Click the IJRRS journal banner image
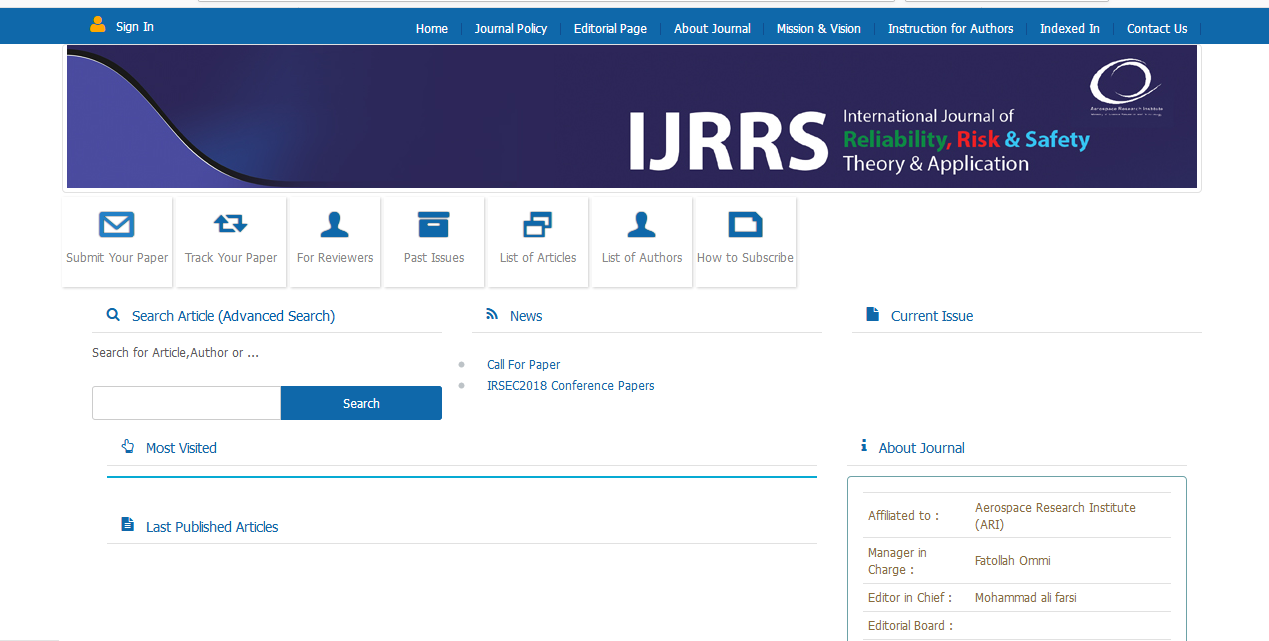 632,117
